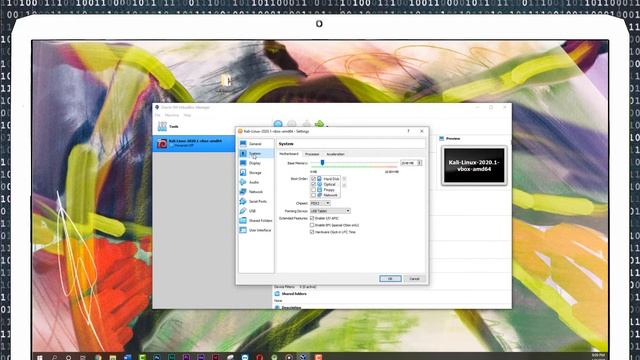The height and width of the screenshot is (360, 640).
Task: Open the USB settings category
Action: coord(256,211)
